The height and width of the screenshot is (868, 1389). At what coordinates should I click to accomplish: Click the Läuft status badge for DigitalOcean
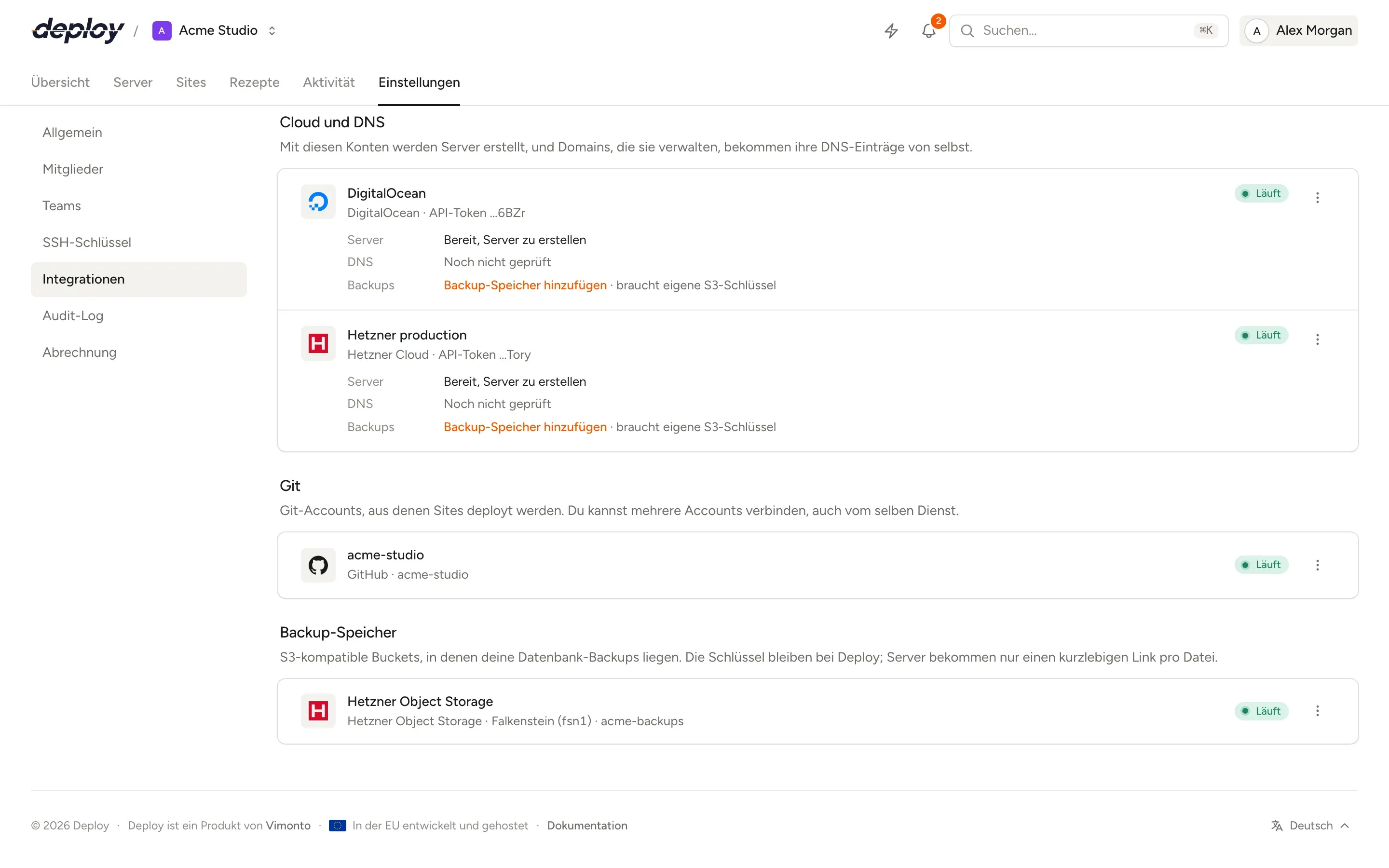click(x=1261, y=193)
